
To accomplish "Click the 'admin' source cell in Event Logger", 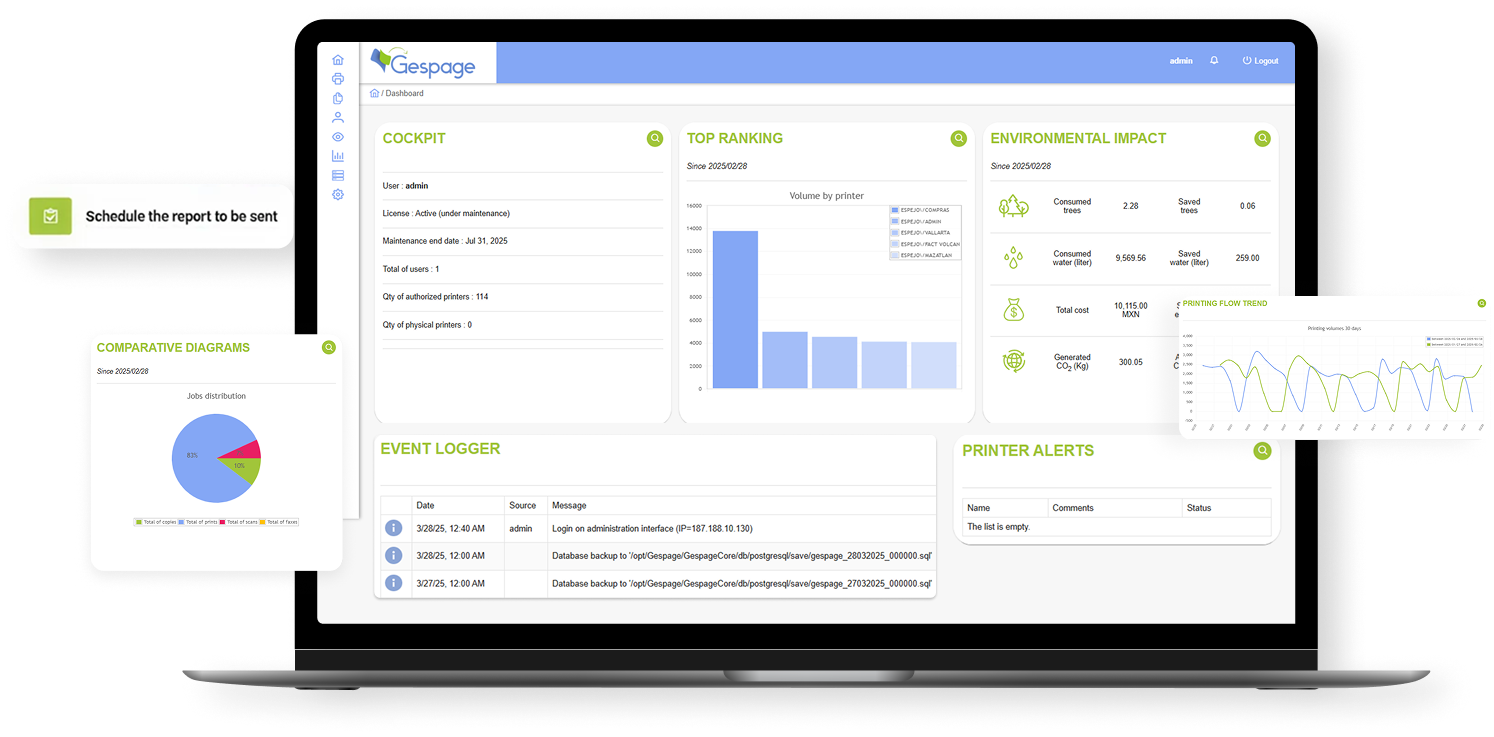I will click(x=520, y=528).
